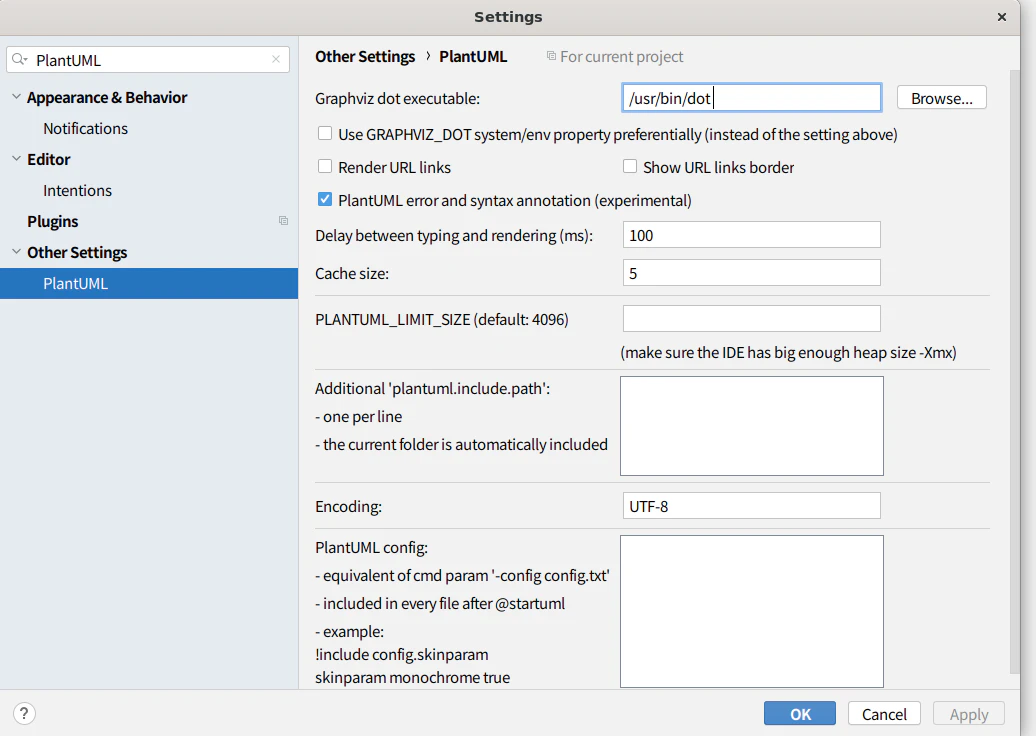Click Browse... for Graphviz dot executable
1036x736 pixels.
942,98
